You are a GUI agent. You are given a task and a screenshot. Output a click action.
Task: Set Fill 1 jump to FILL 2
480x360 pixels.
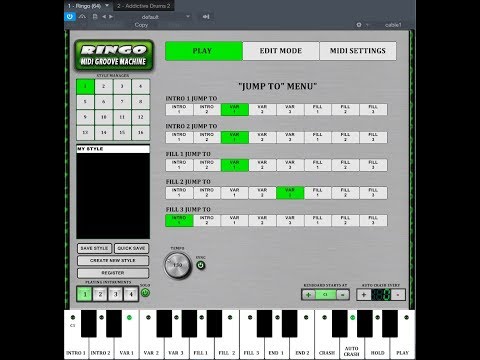[x=345, y=165]
